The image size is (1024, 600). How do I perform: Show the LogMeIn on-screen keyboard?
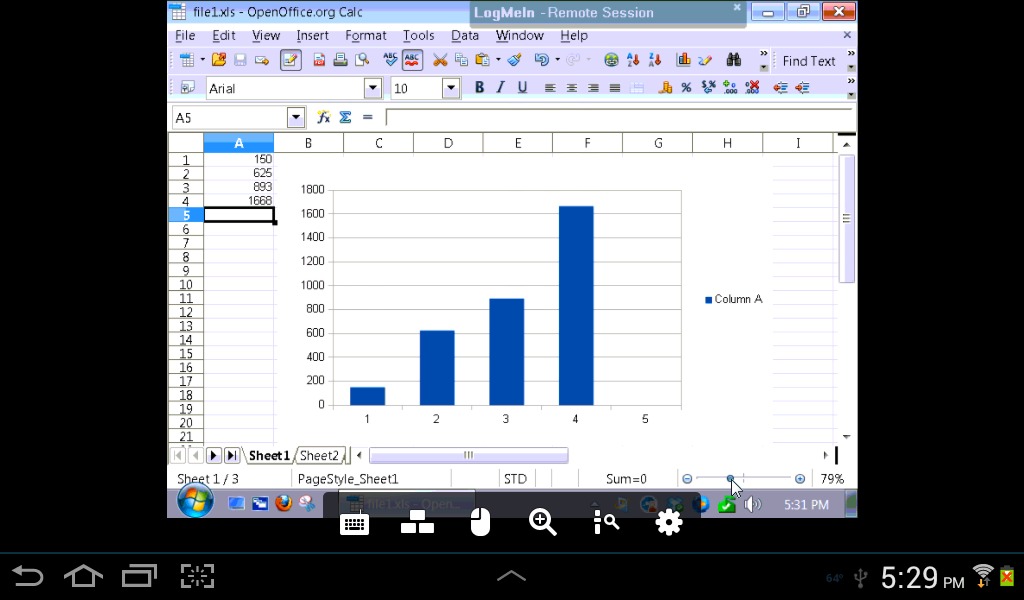point(355,523)
